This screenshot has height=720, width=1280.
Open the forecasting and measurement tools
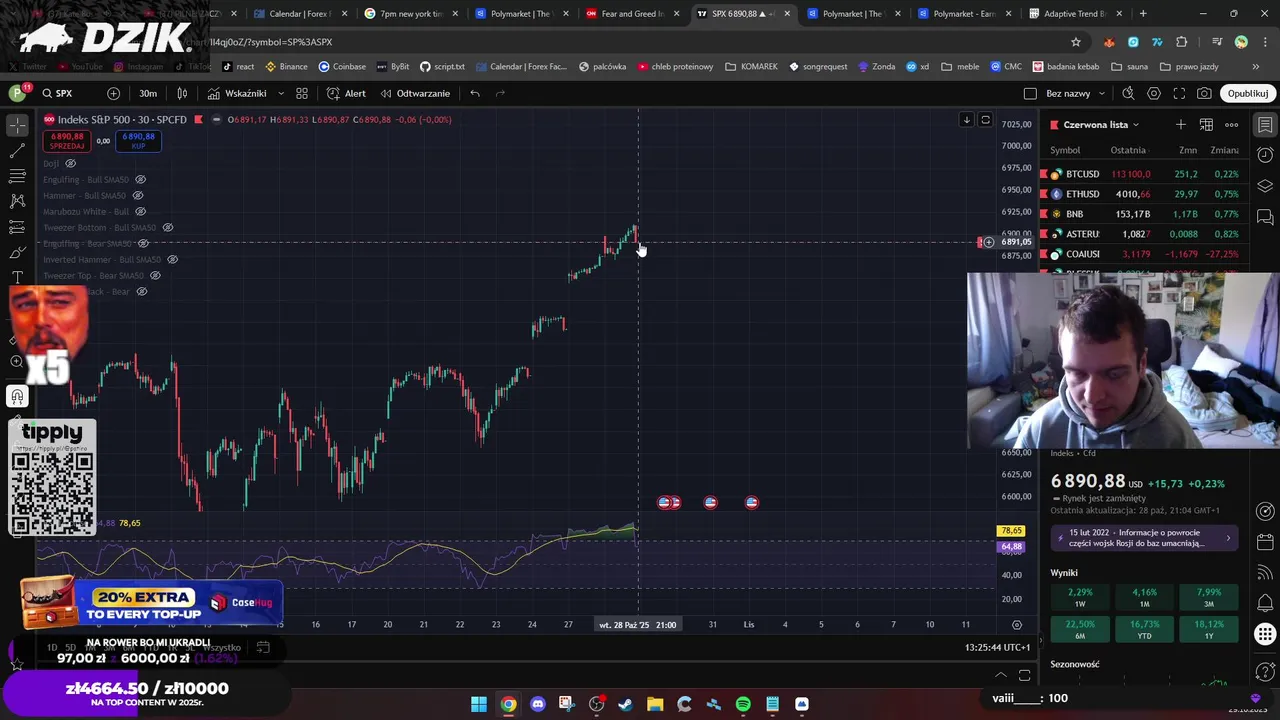tap(17, 227)
